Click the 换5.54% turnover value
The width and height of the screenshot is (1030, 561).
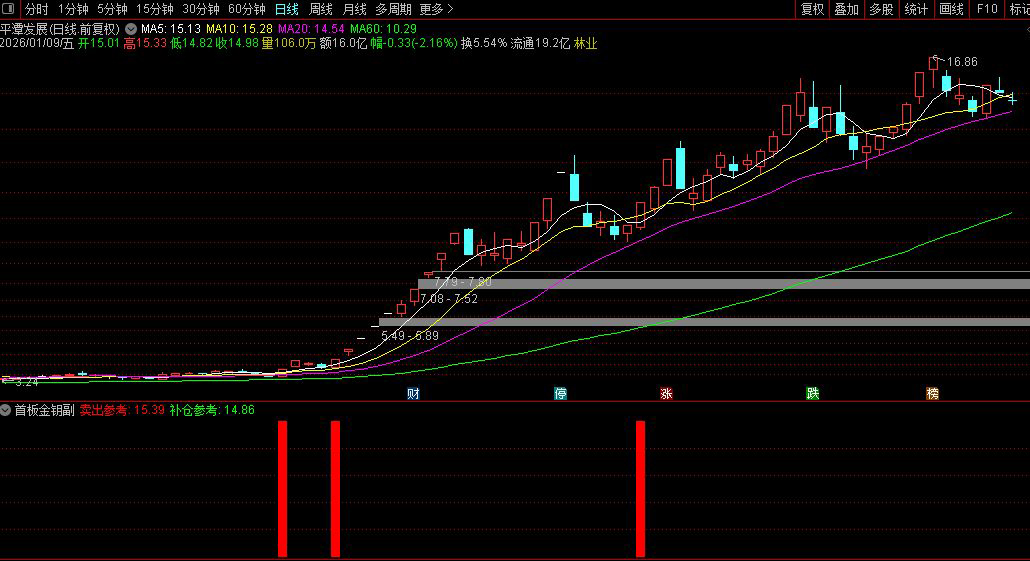[483, 43]
